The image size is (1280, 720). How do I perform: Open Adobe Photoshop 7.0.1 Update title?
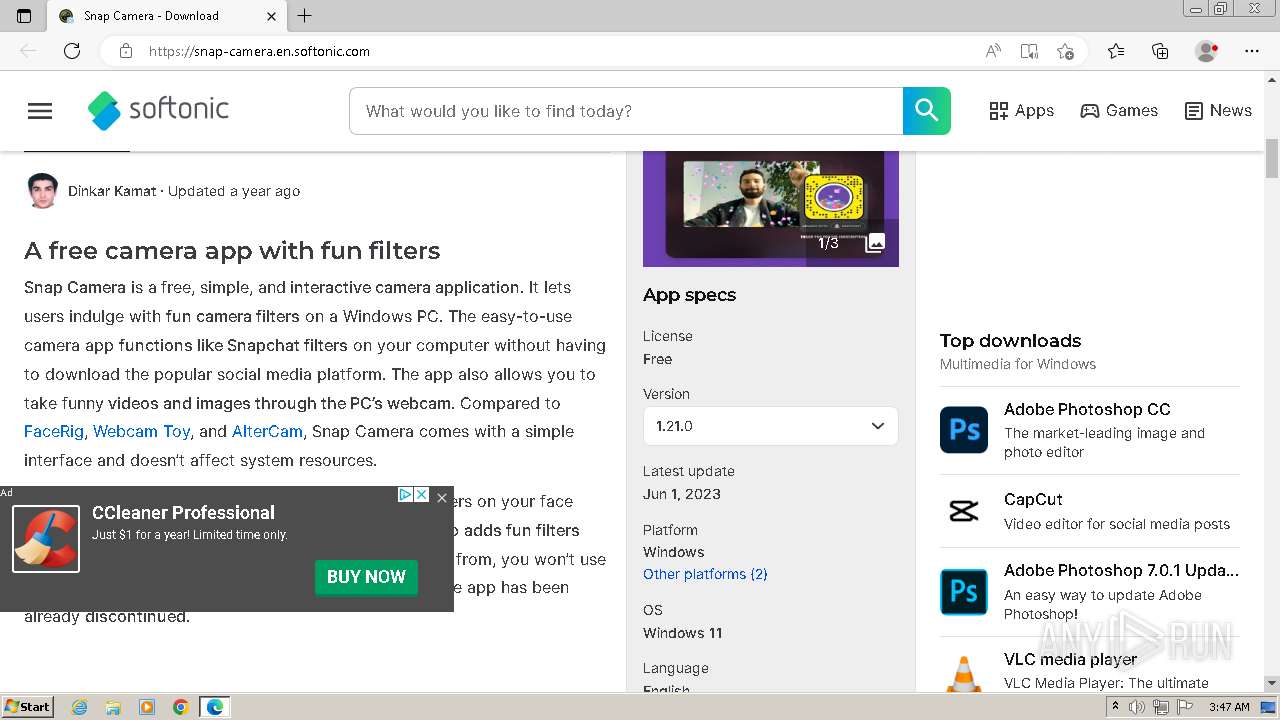[x=1121, y=570]
